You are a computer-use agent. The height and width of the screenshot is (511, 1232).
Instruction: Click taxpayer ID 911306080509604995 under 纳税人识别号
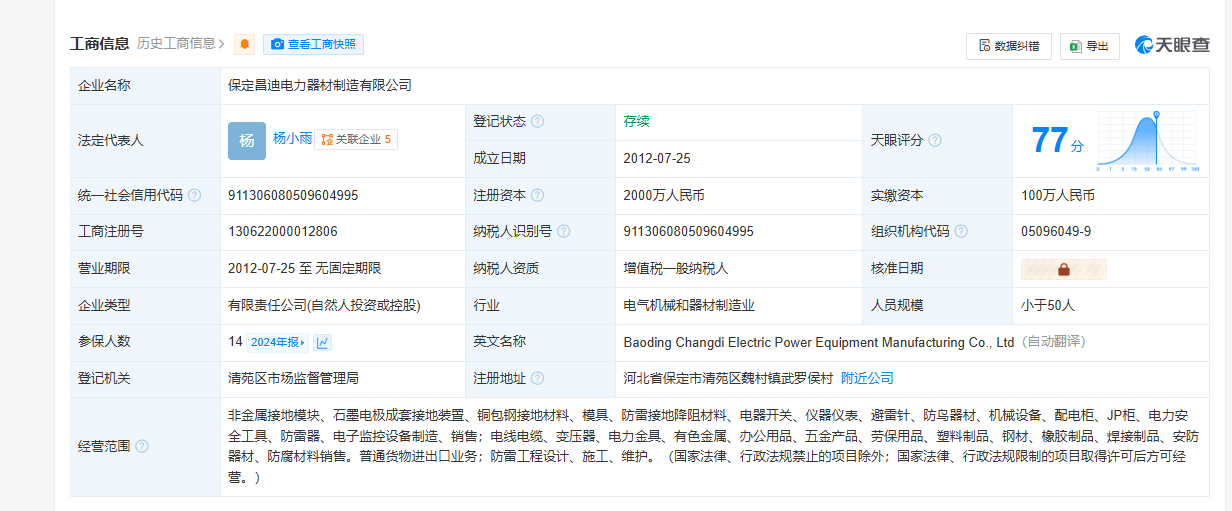(x=688, y=232)
